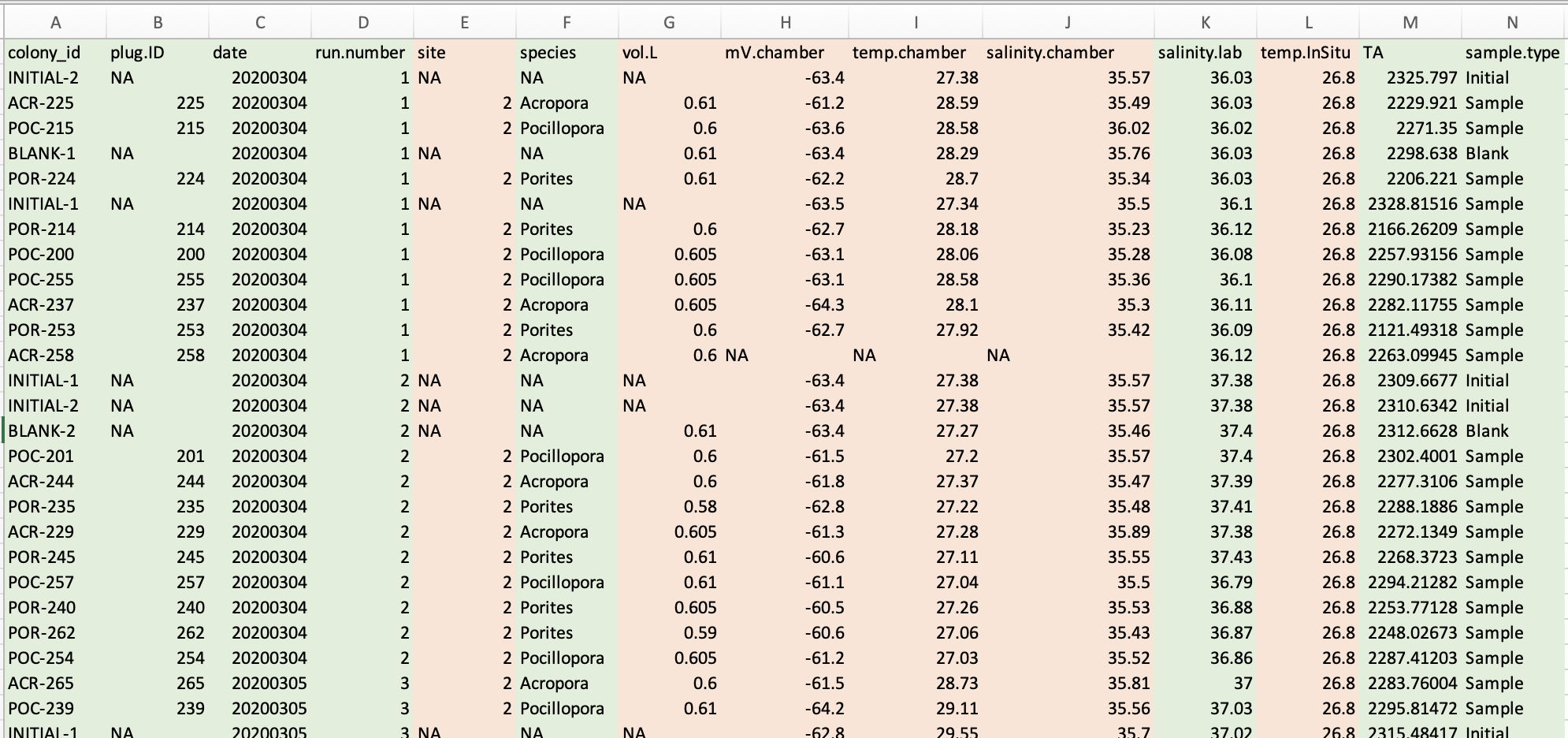Click temp.chamber value 29.11

[x=916, y=709]
